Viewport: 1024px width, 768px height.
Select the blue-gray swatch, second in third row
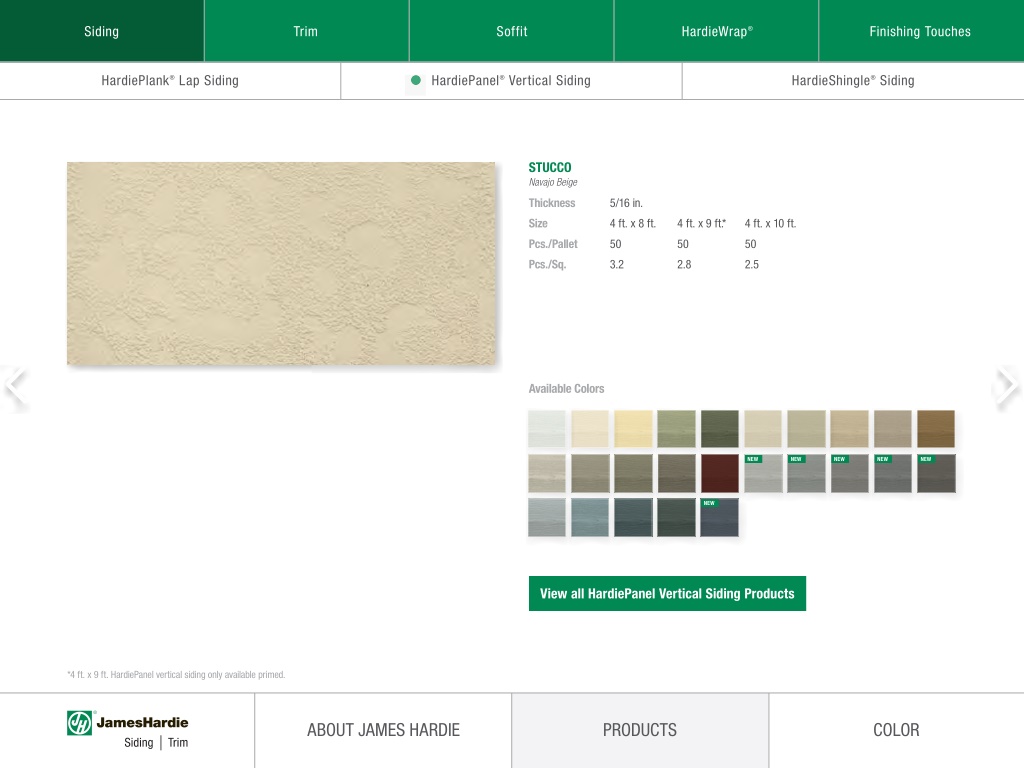pyautogui.click(x=590, y=517)
